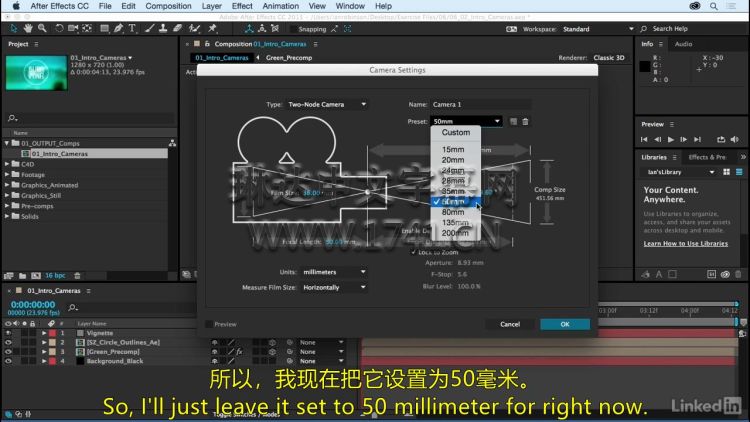
Task: Open Workspace Standard dropdown
Action: (598, 29)
